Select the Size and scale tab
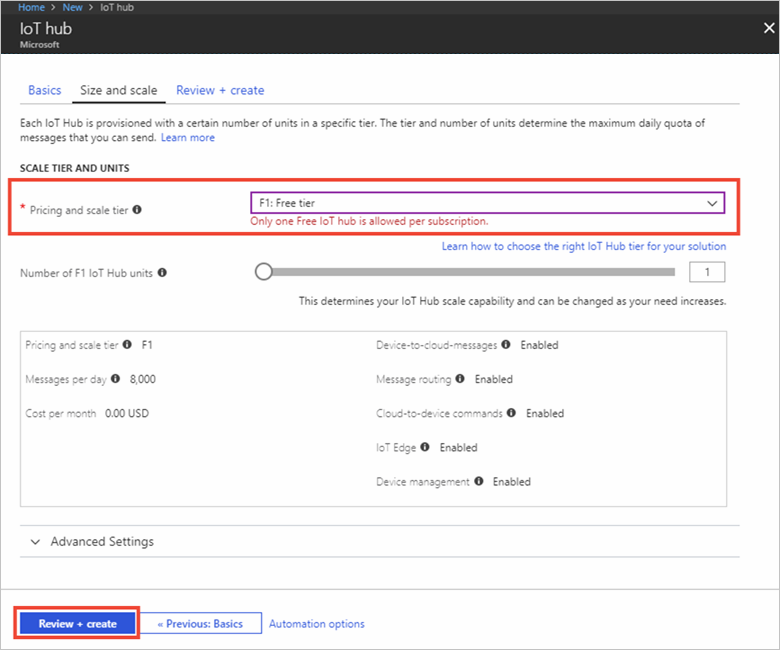 (x=118, y=90)
